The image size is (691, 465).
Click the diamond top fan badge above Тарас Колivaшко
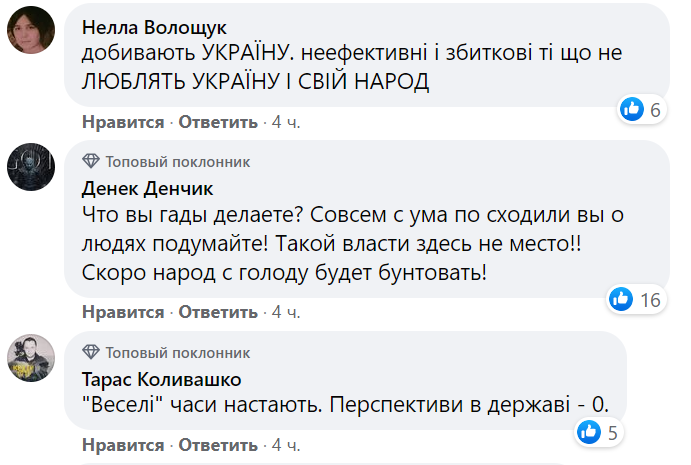[91, 352]
